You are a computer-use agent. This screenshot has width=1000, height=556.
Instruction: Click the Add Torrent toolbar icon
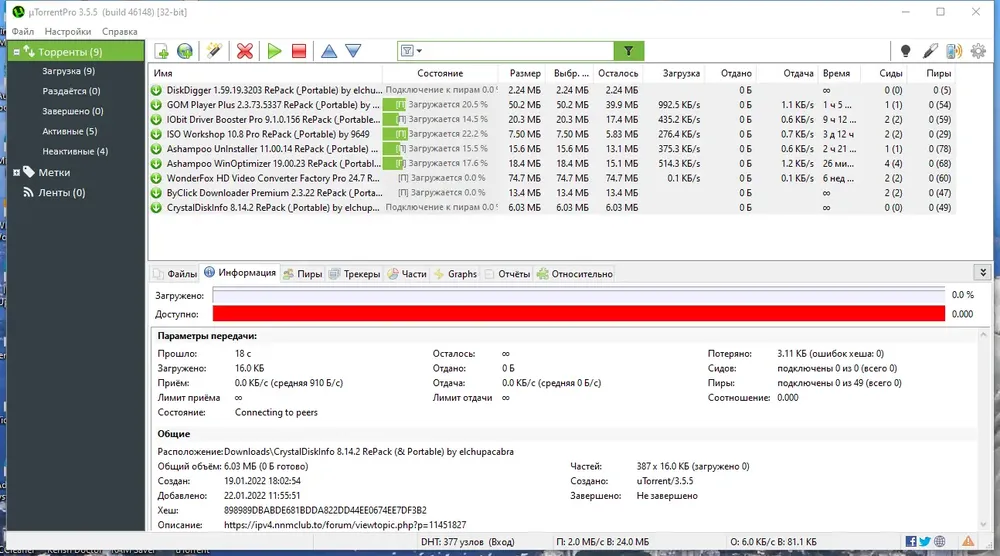(161, 51)
